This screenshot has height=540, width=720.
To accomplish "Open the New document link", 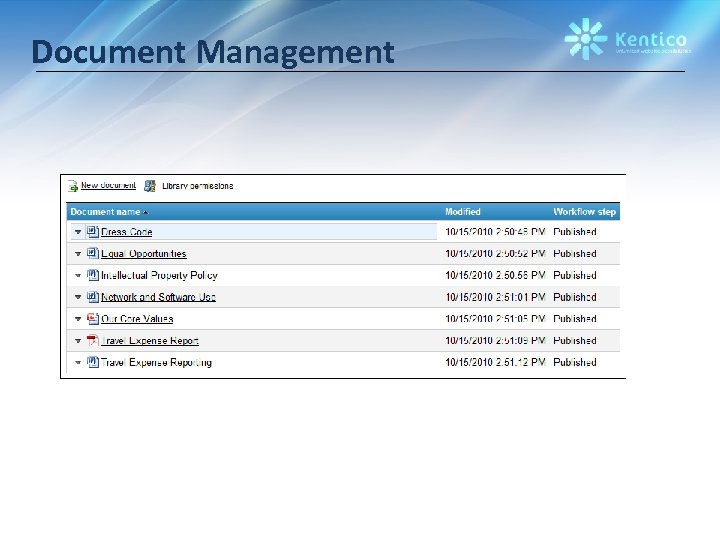I will pos(108,185).
